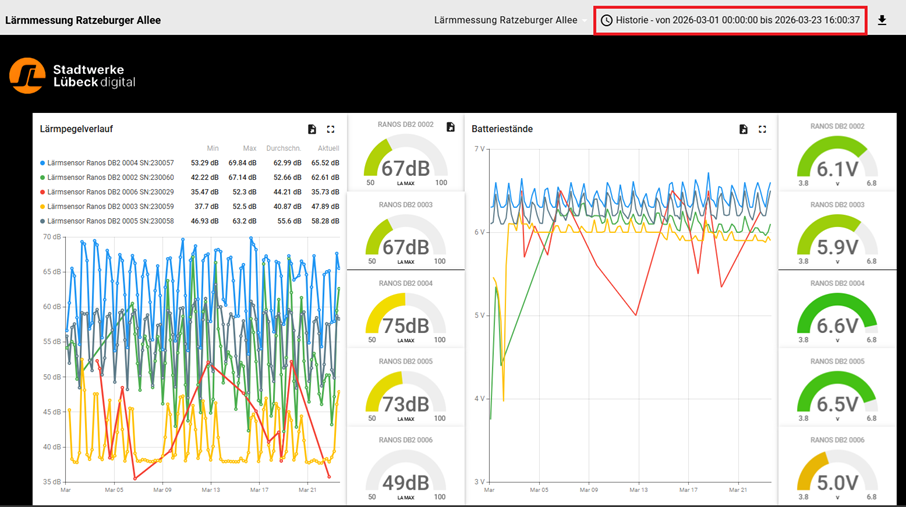Viewport: 906px width, 507px height.
Task: Sort the legend by the Durchschn. column
Action: pos(284,148)
